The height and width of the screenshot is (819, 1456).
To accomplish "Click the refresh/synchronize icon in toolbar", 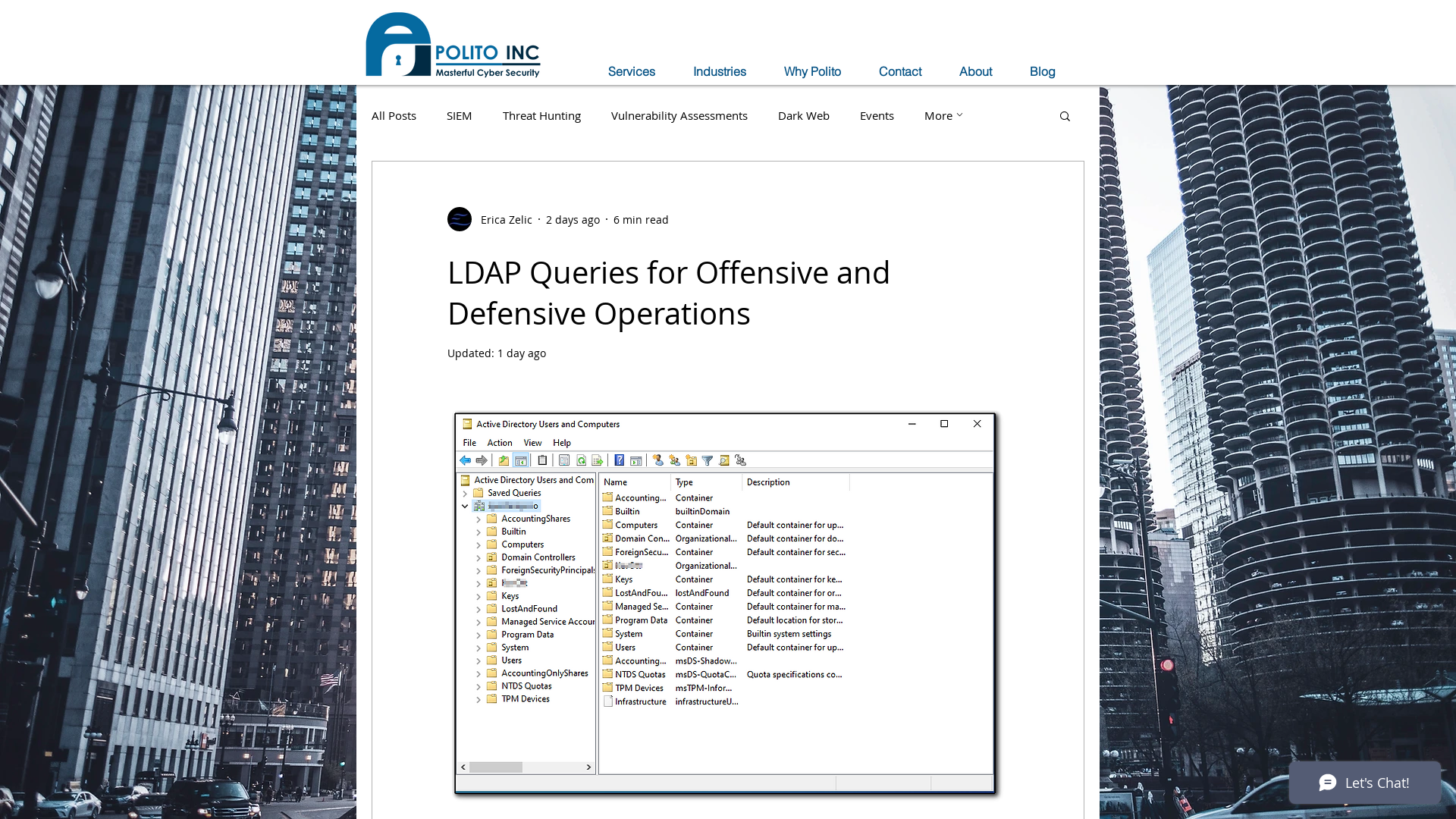I will click(582, 460).
